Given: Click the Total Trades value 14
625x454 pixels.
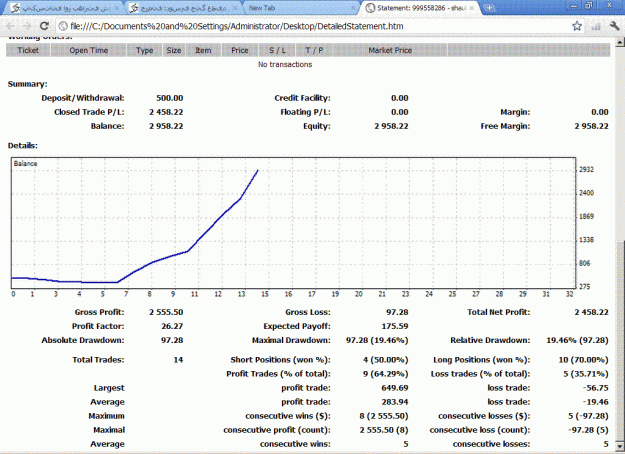Looking at the screenshot, I should 178,360.
